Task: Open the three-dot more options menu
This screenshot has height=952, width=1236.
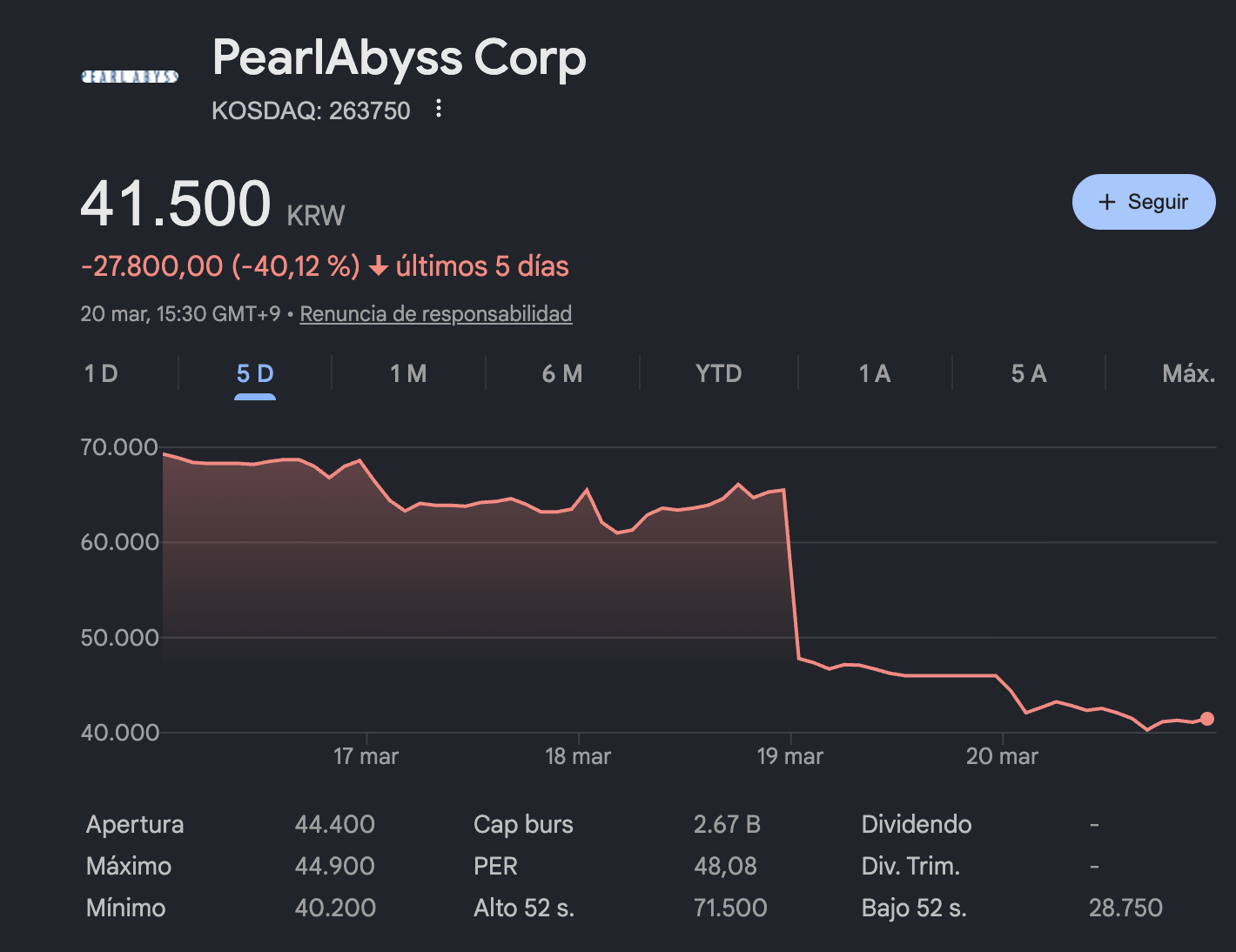Action: pyautogui.click(x=439, y=109)
